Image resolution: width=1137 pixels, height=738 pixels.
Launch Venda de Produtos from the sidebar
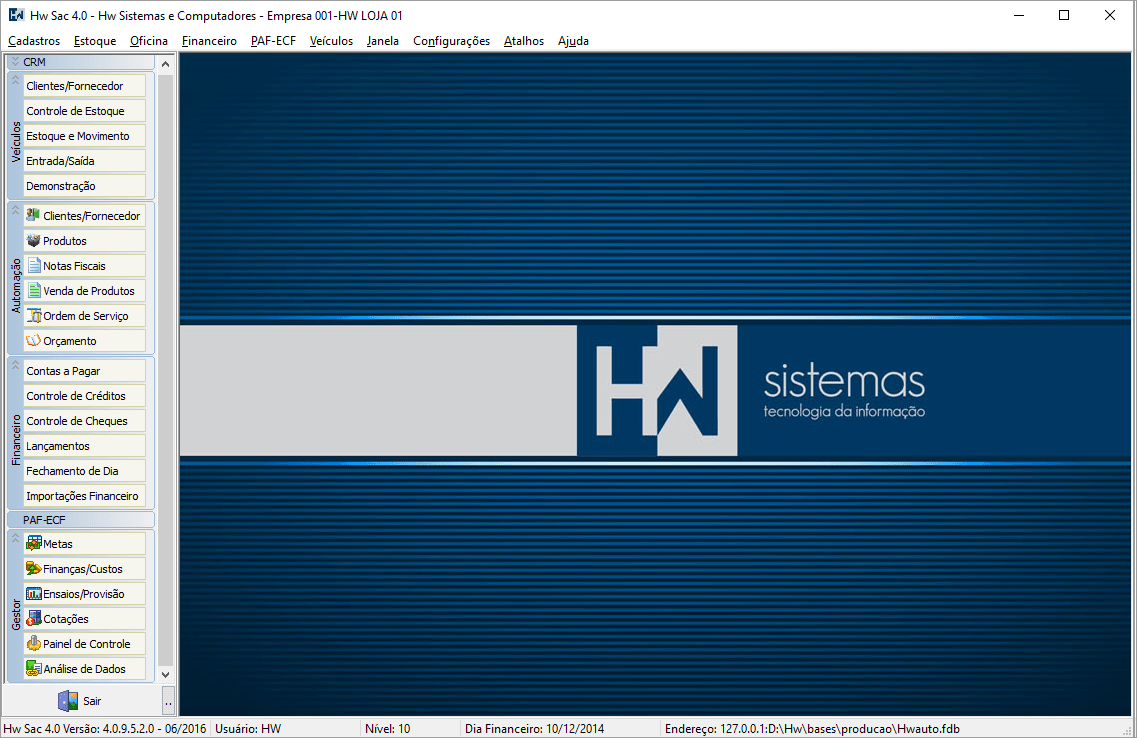coord(84,291)
